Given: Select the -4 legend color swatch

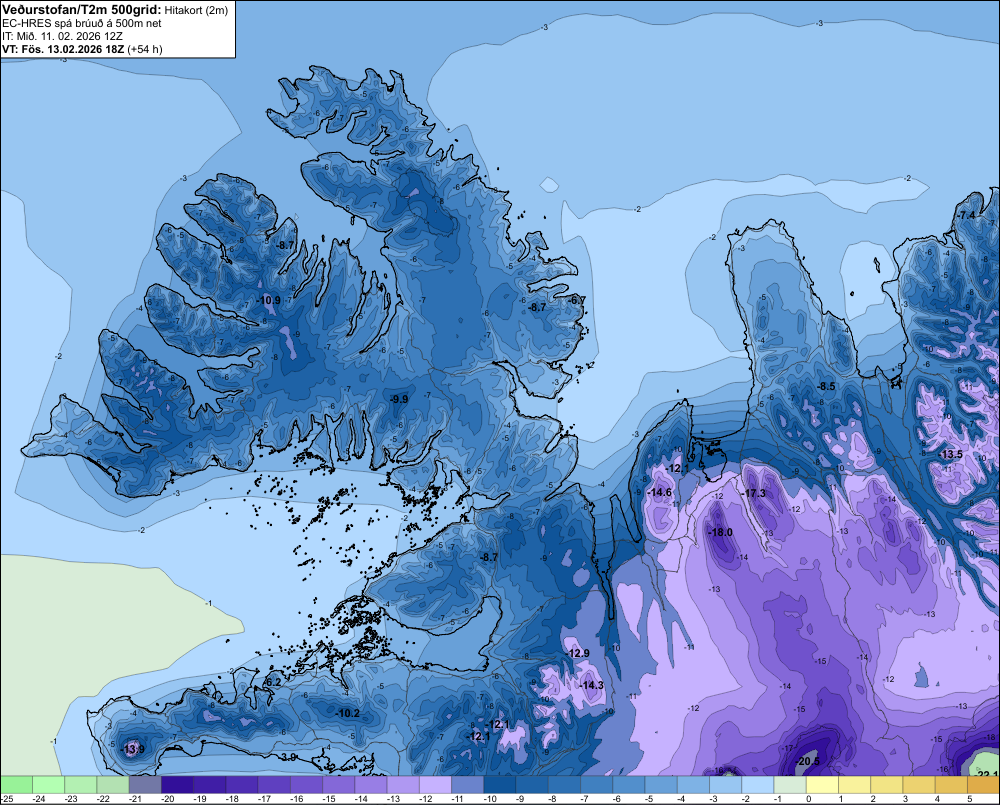Looking at the screenshot, I should point(693,785).
